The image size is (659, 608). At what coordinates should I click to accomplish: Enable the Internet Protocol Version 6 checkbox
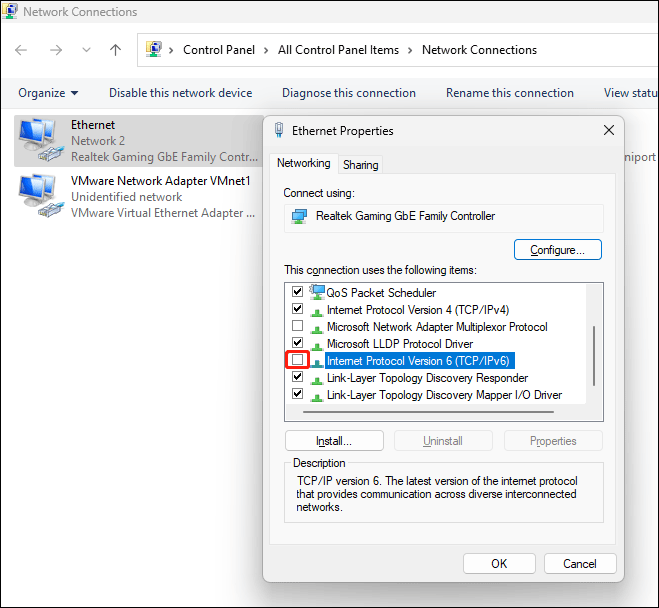coord(297,360)
